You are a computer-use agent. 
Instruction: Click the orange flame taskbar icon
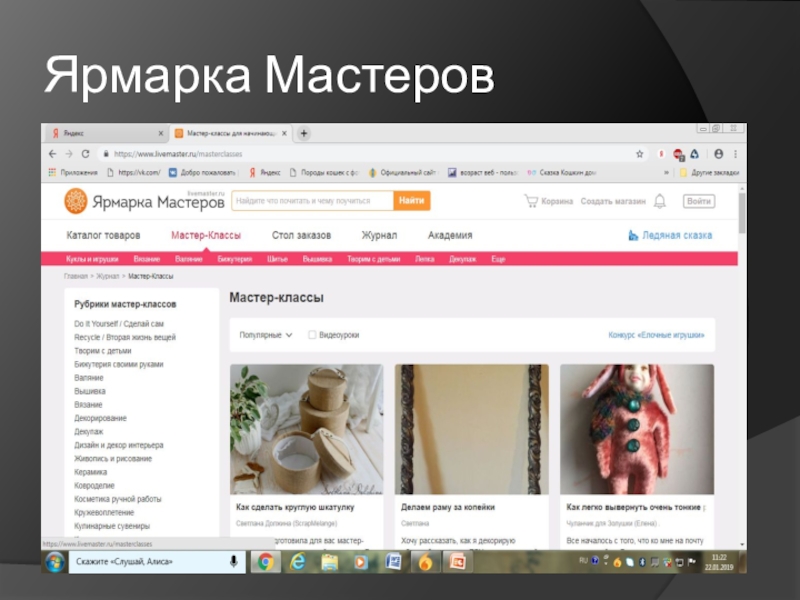pyautogui.click(x=425, y=562)
